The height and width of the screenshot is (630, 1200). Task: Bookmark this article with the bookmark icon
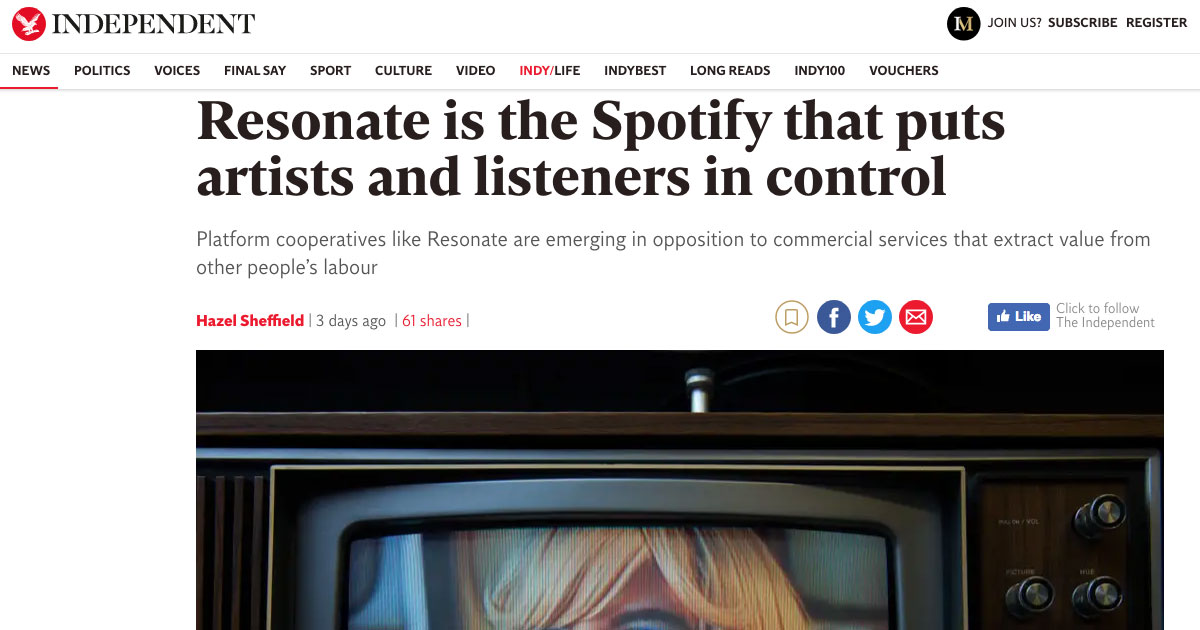[792, 318]
